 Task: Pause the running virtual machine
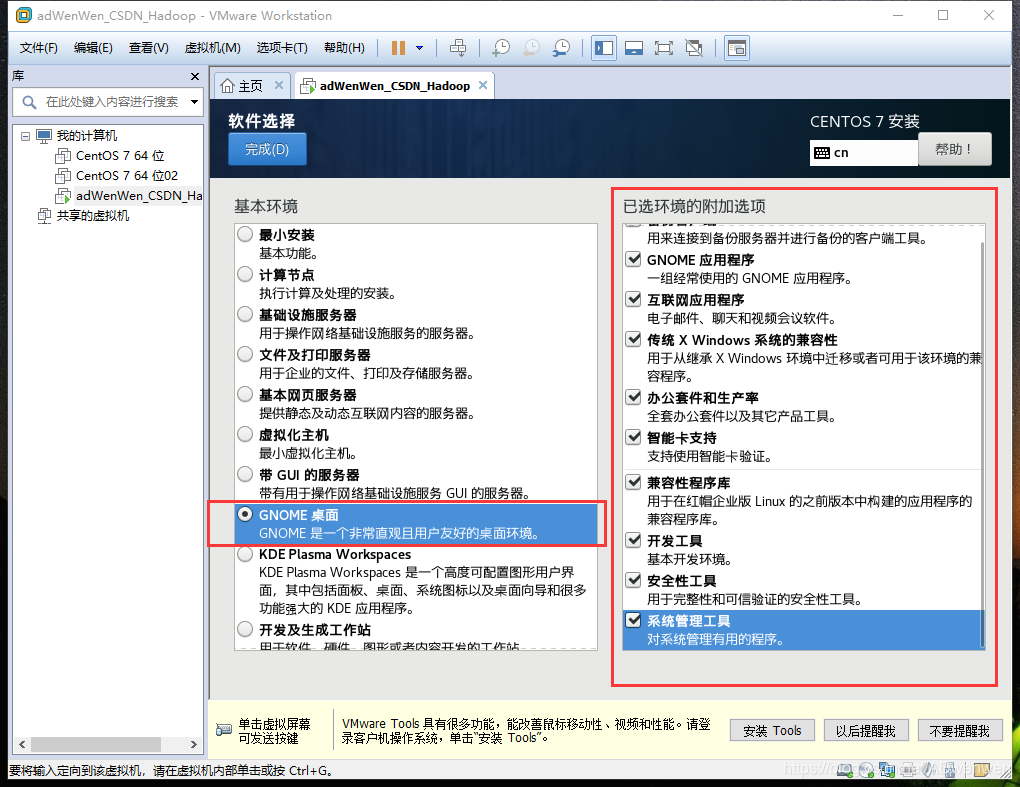pos(398,48)
